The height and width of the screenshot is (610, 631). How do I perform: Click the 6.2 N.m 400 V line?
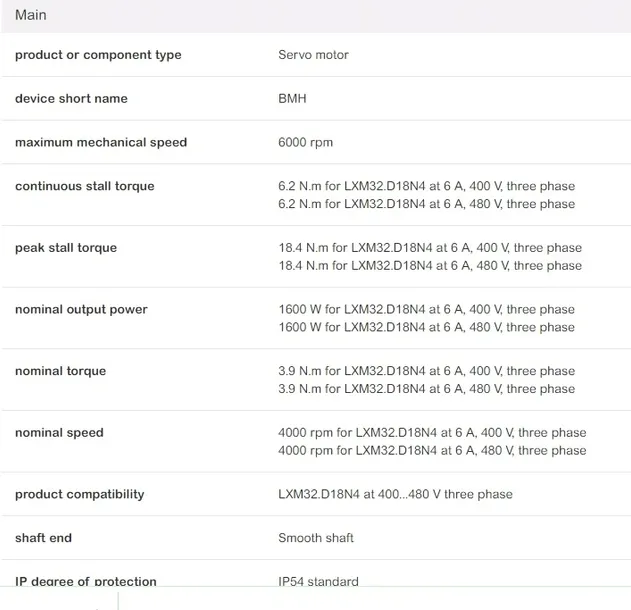[x=426, y=186]
